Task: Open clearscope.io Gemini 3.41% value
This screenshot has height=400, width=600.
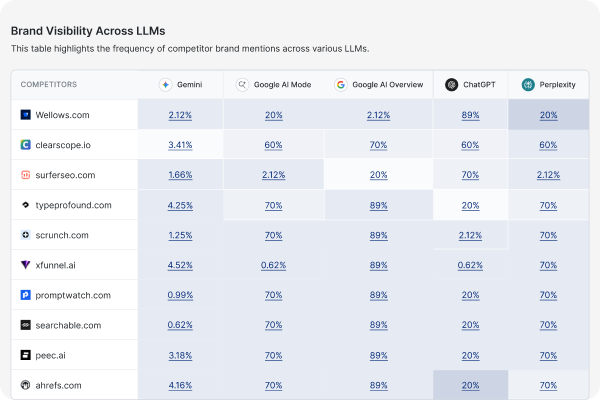Action: tap(181, 145)
